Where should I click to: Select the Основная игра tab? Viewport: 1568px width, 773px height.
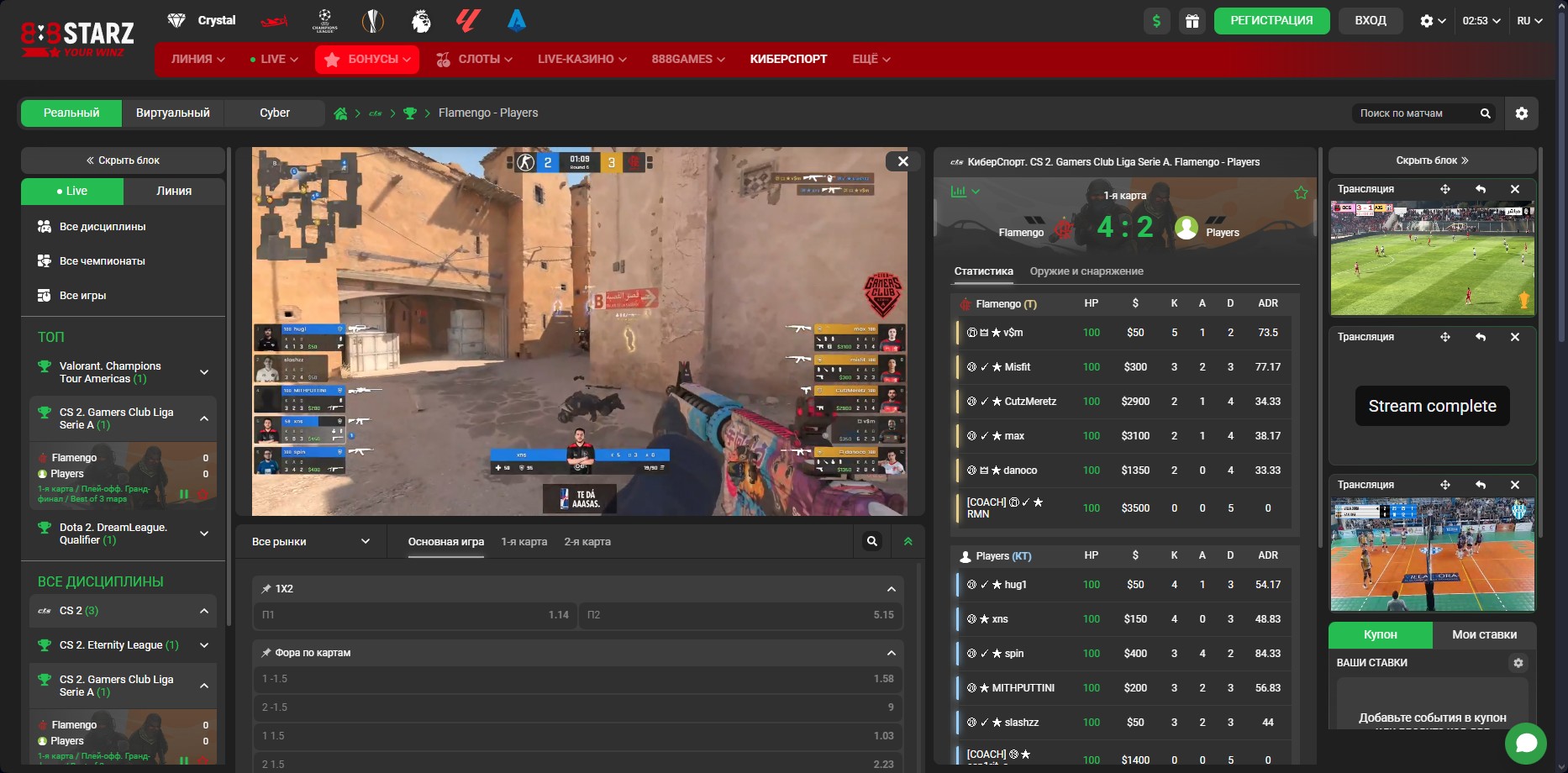446,542
